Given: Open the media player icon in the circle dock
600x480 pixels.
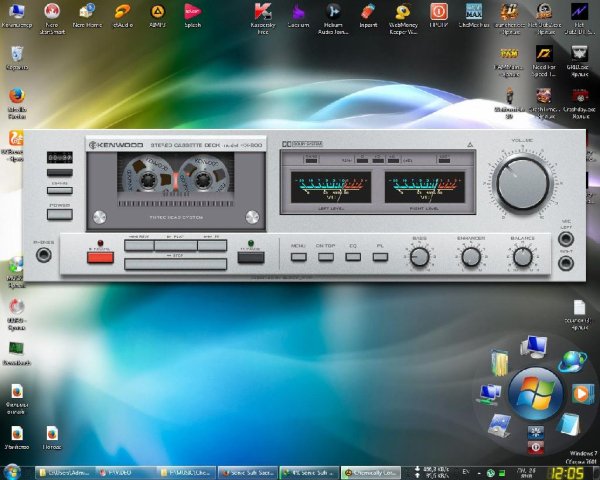Looking at the screenshot, I should [583, 394].
